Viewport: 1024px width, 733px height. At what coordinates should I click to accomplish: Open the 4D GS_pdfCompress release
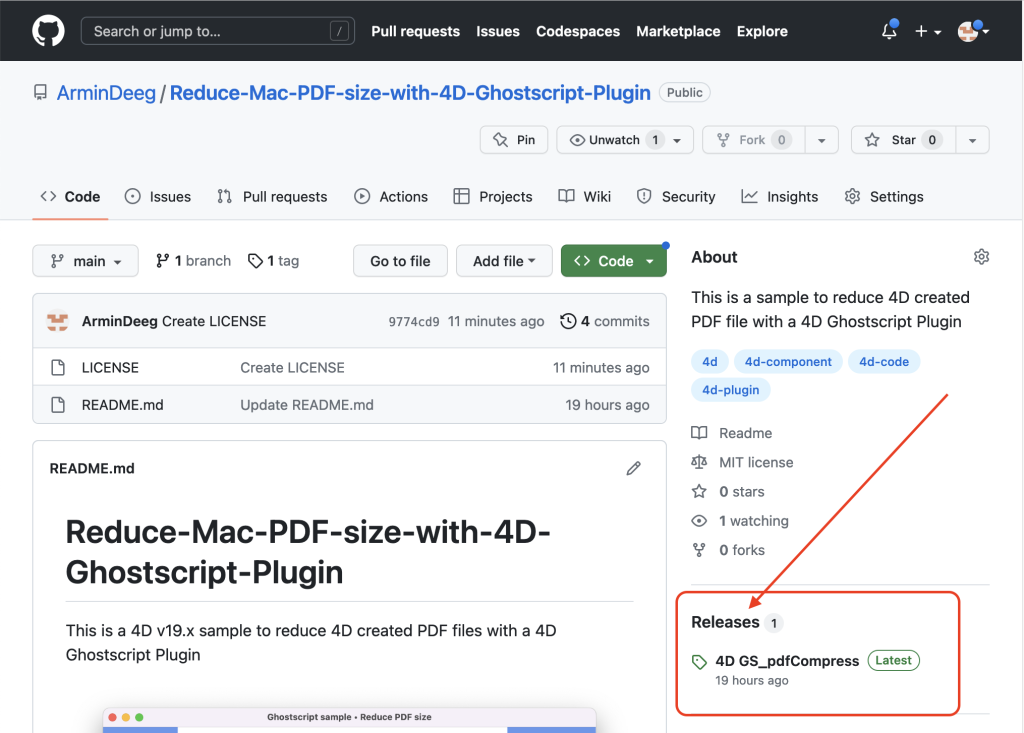787,661
